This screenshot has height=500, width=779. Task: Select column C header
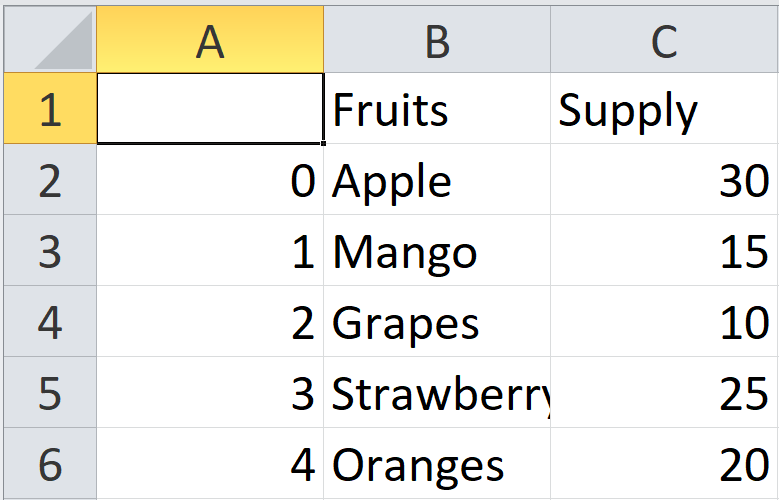click(x=665, y=39)
